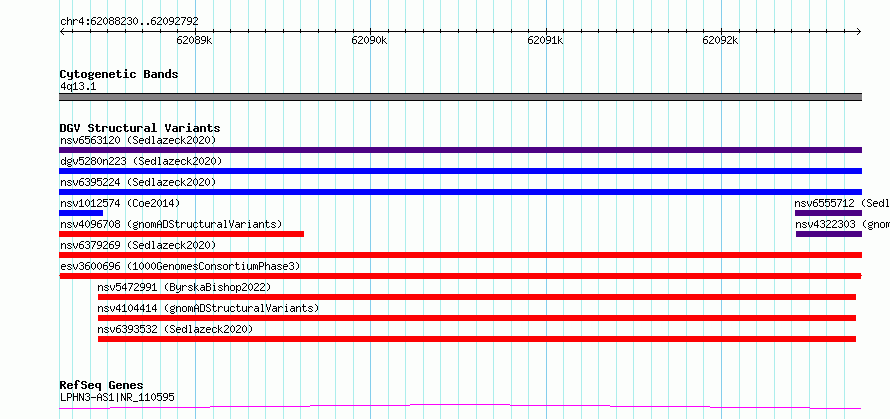Click the 62092k ruler label
This screenshot has height=419, width=890.
pyautogui.click(x=720, y=40)
